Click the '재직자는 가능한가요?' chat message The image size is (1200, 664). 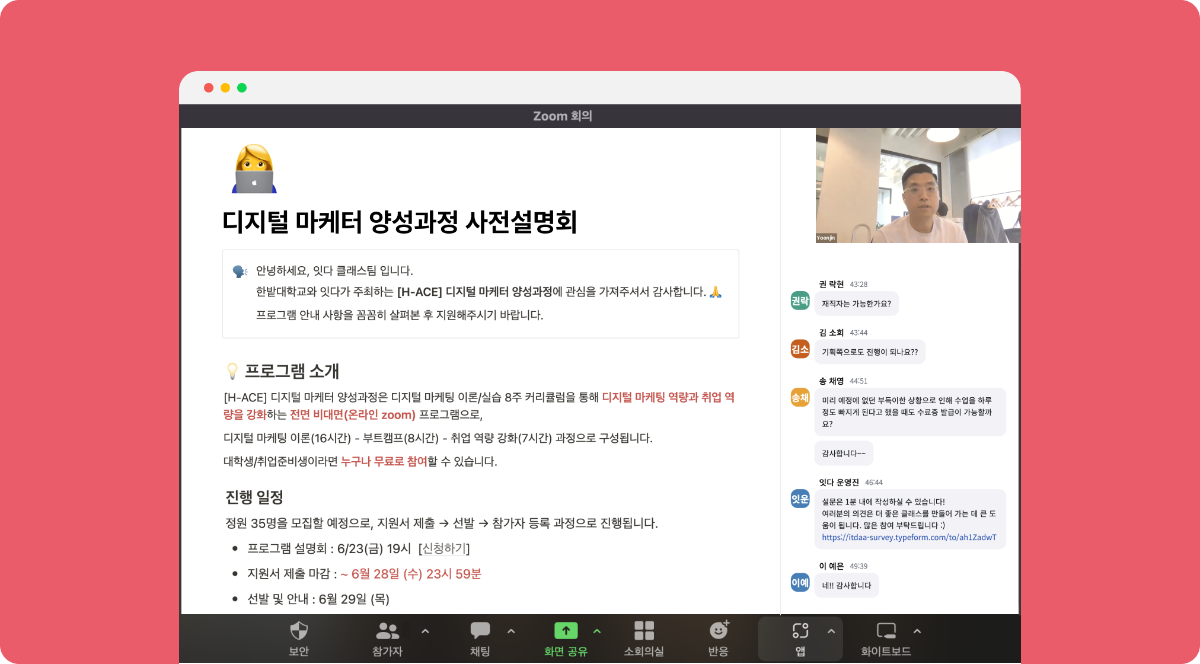(x=856, y=303)
